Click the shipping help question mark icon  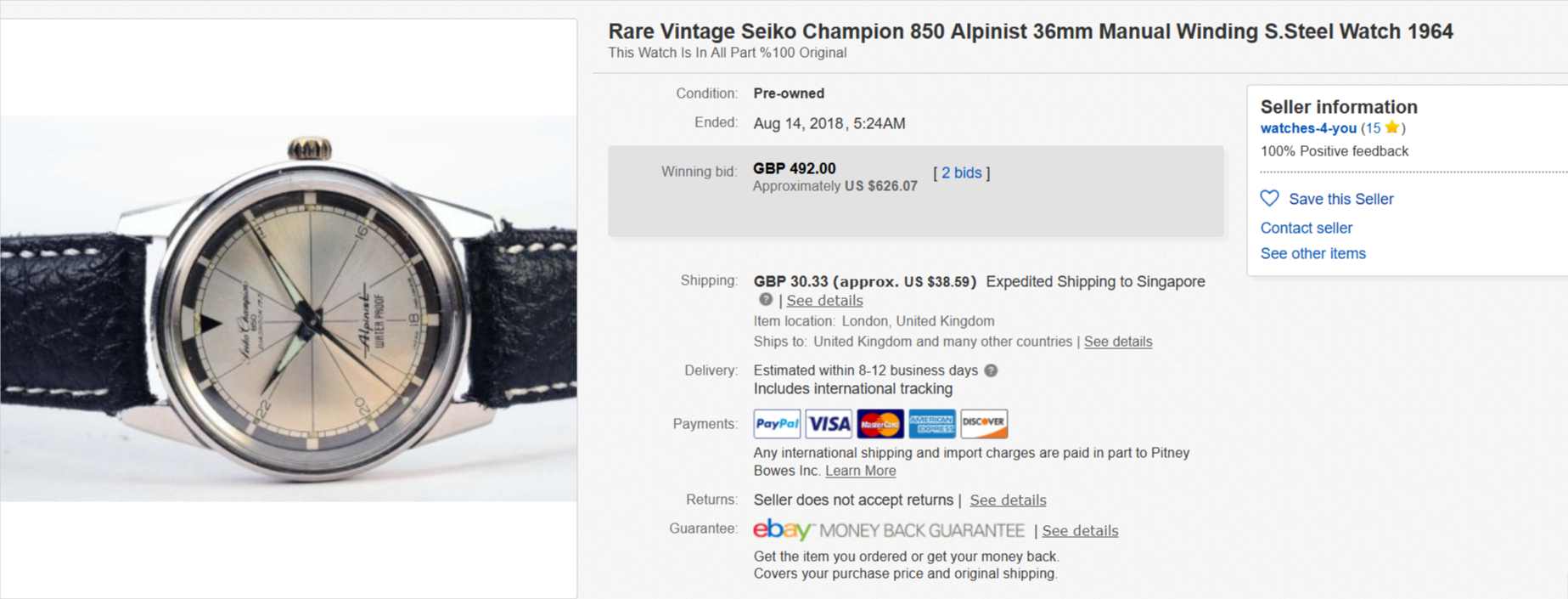[766, 300]
